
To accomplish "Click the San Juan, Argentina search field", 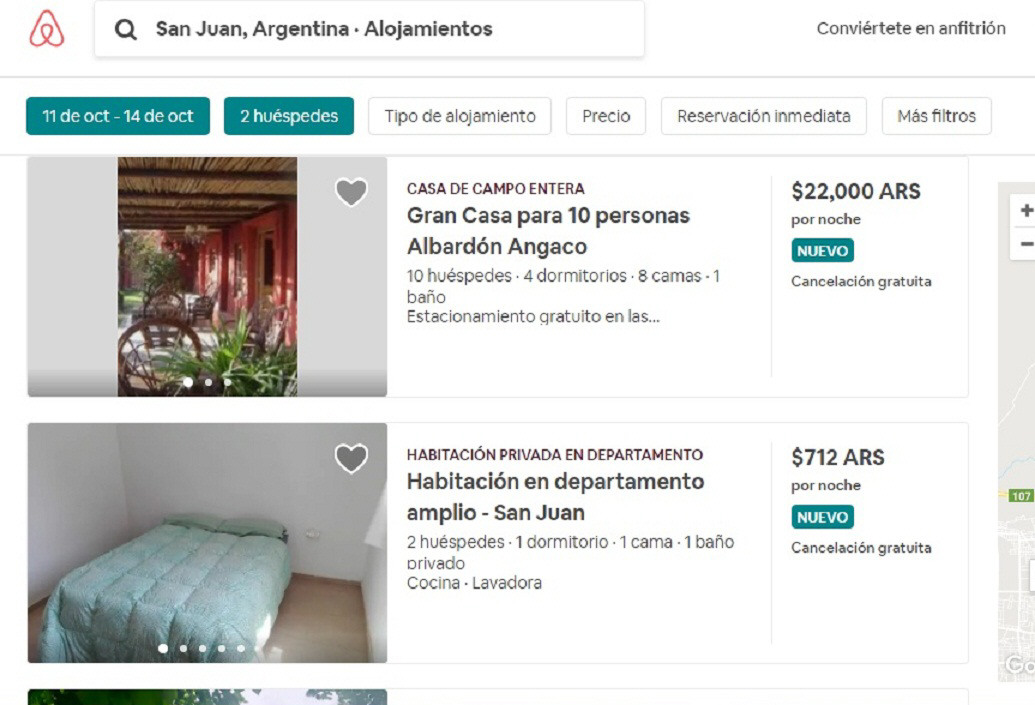I will (x=370, y=29).
